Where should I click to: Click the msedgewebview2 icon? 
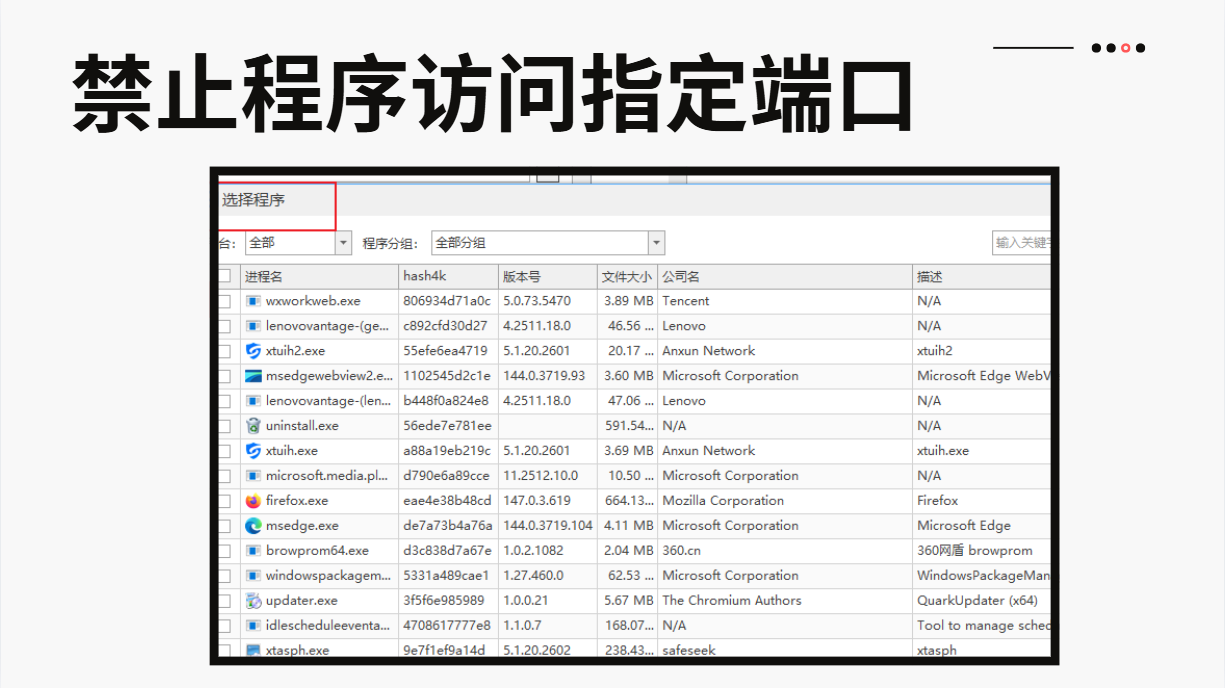tap(253, 376)
